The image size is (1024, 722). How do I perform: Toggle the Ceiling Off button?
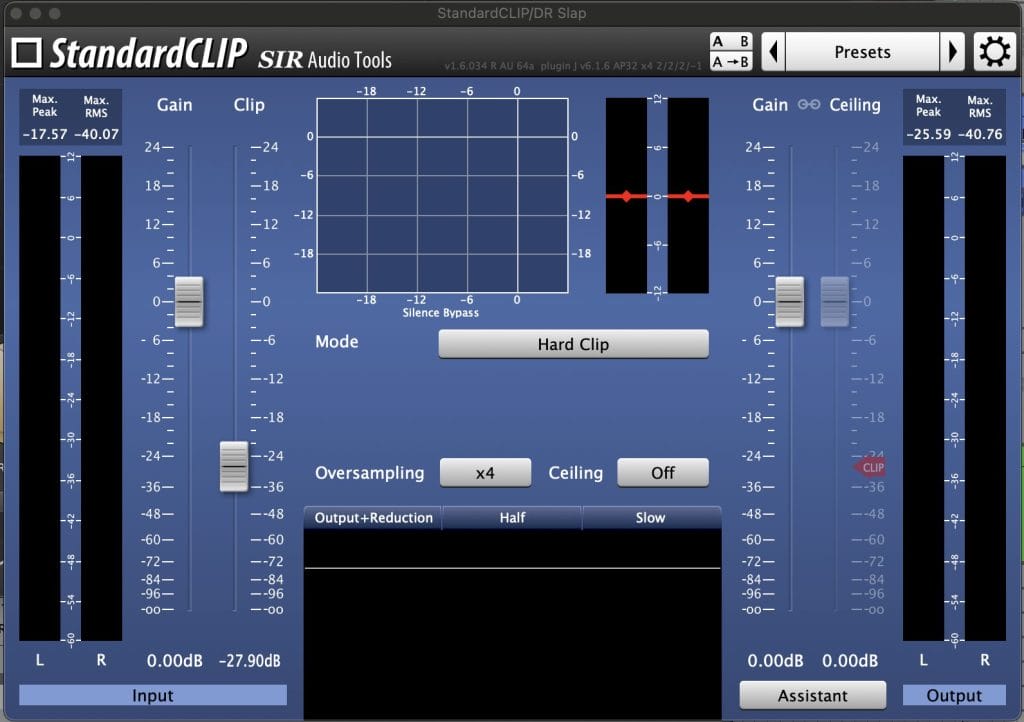pyautogui.click(x=662, y=473)
